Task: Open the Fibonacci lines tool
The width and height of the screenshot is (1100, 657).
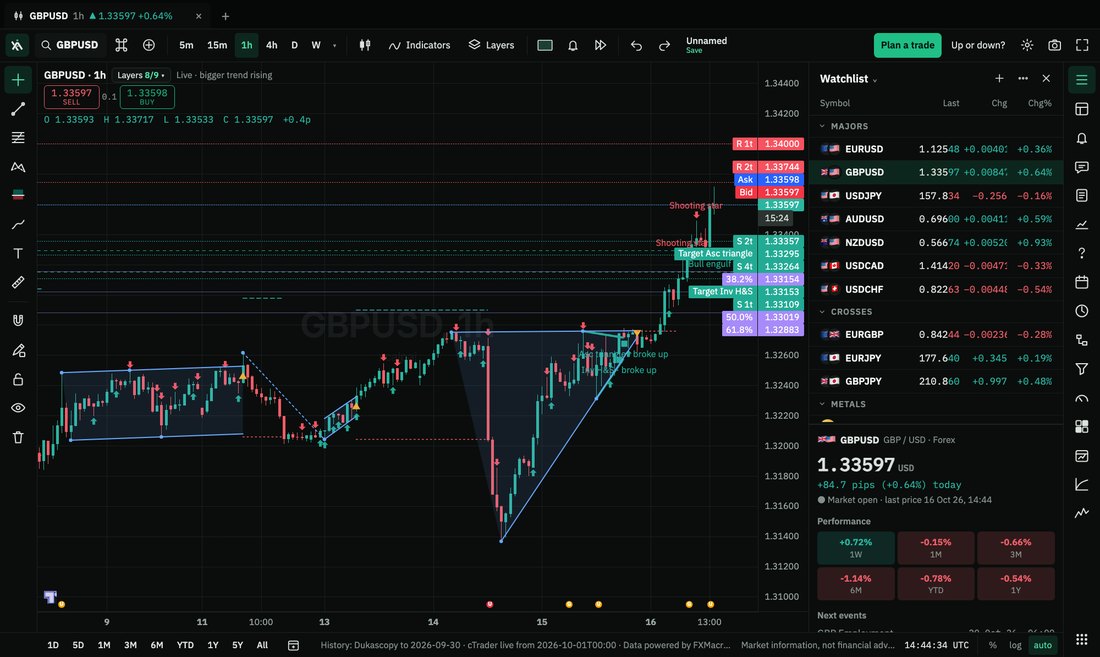Action: coord(18,137)
